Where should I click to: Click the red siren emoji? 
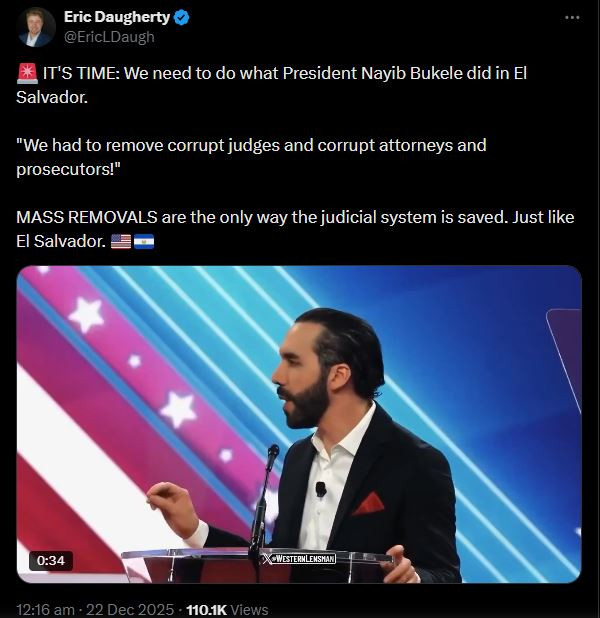pyautogui.click(x=27, y=74)
